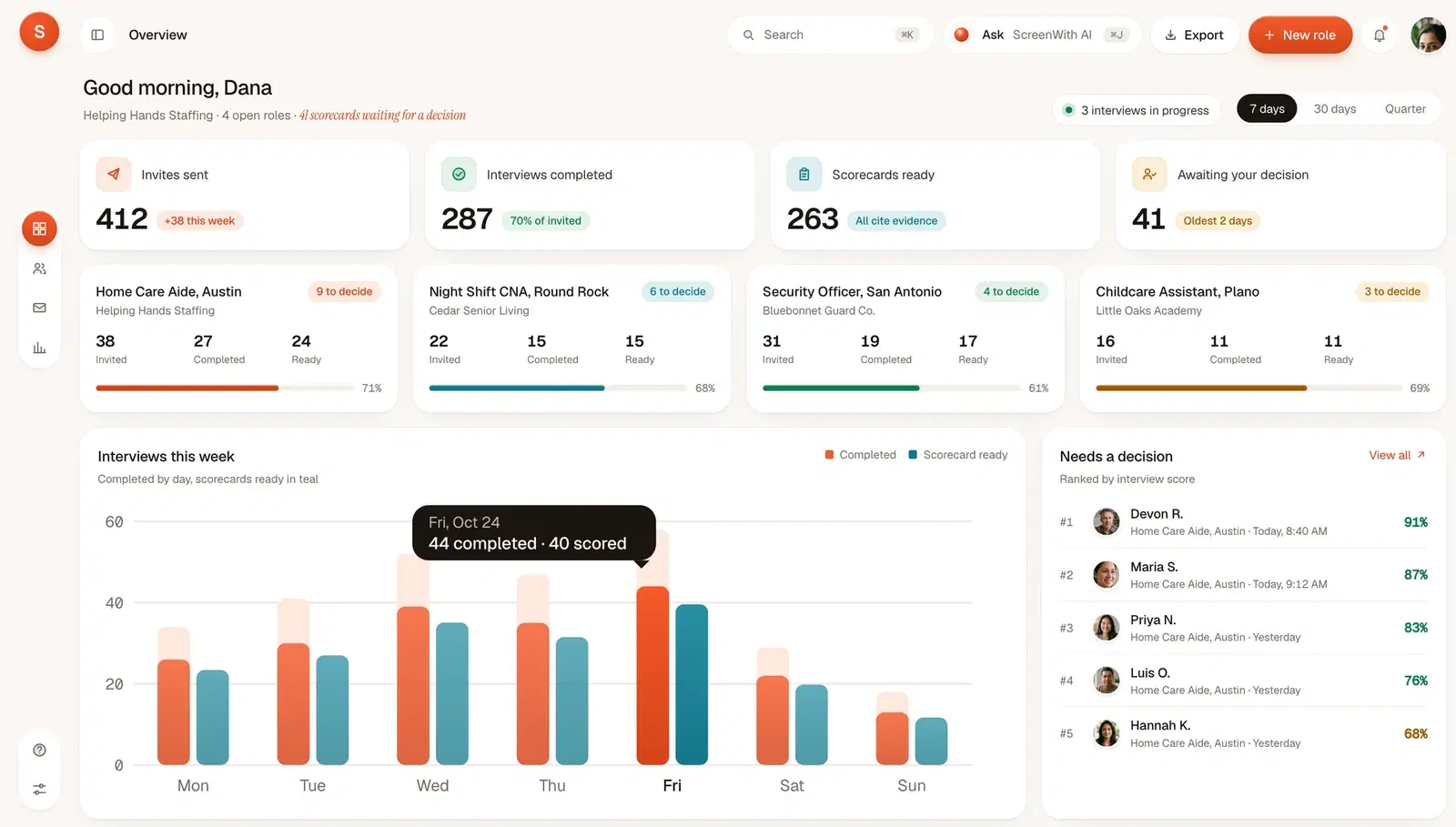
Task: Open the user profile avatar
Action: tap(1428, 35)
